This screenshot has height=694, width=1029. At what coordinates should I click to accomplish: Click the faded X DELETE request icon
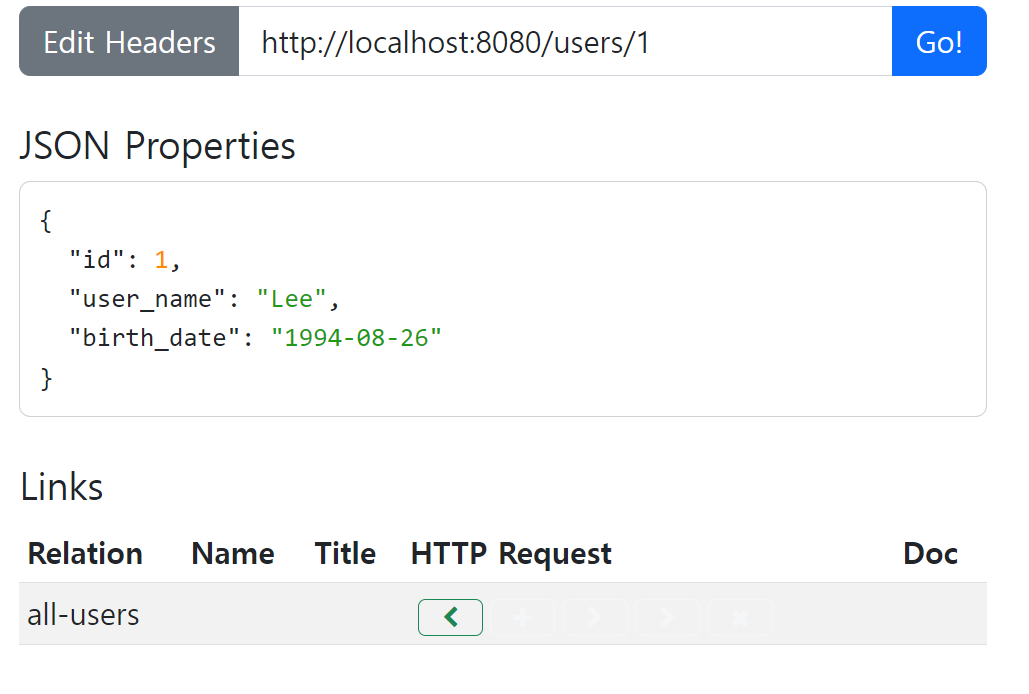click(741, 618)
